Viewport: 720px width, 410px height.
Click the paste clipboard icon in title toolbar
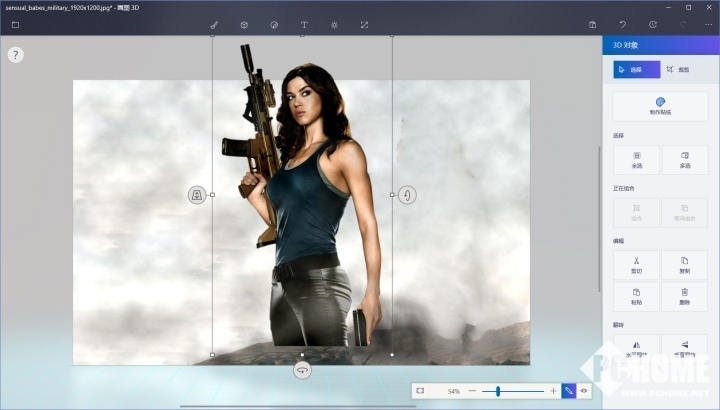point(593,25)
